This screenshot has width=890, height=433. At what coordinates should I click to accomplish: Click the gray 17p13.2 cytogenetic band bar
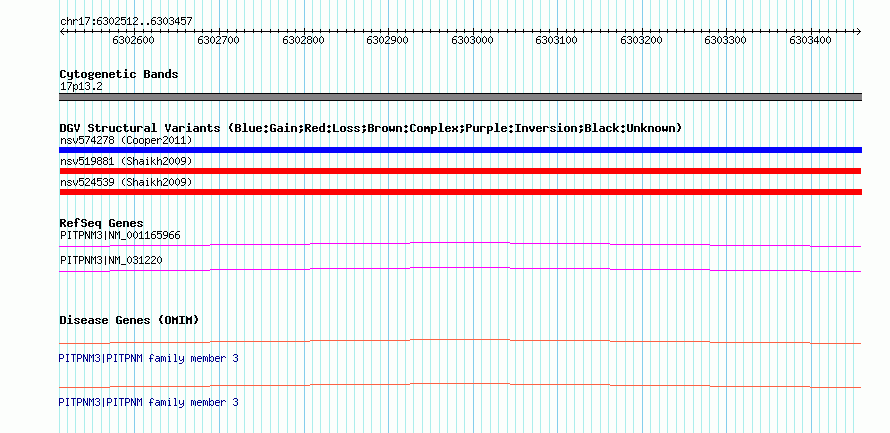[x=460, y=97]
